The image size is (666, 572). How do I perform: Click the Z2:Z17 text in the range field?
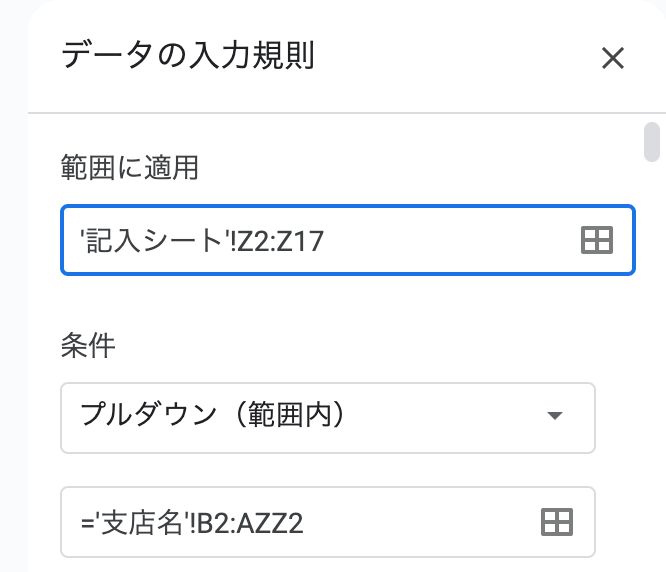[x=280, y=241]
